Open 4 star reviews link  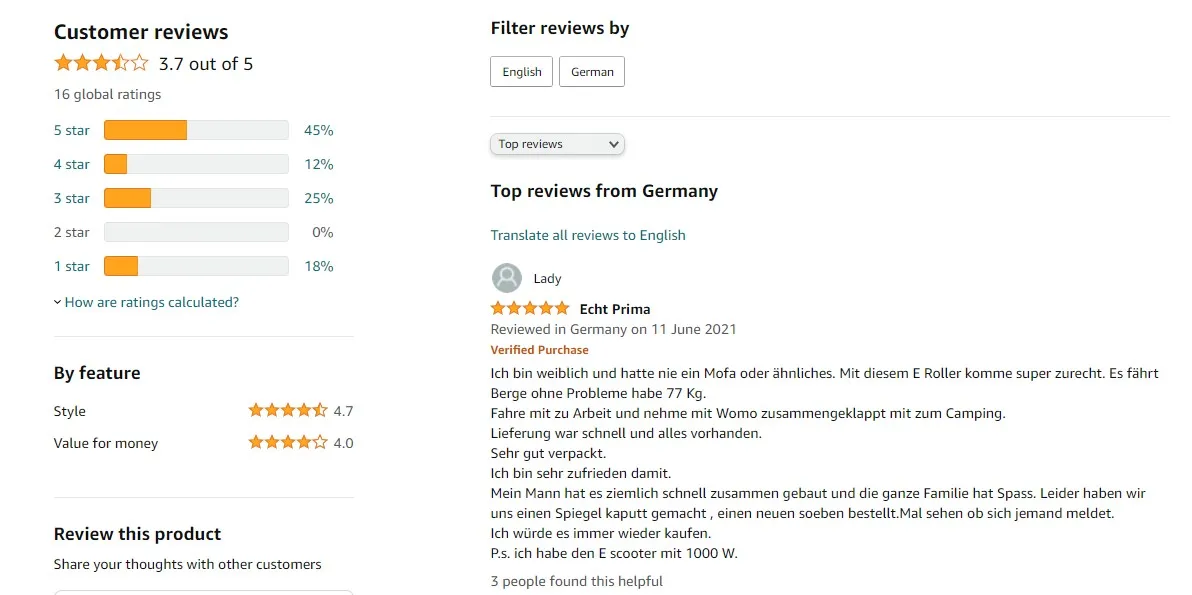click(72, 164)
